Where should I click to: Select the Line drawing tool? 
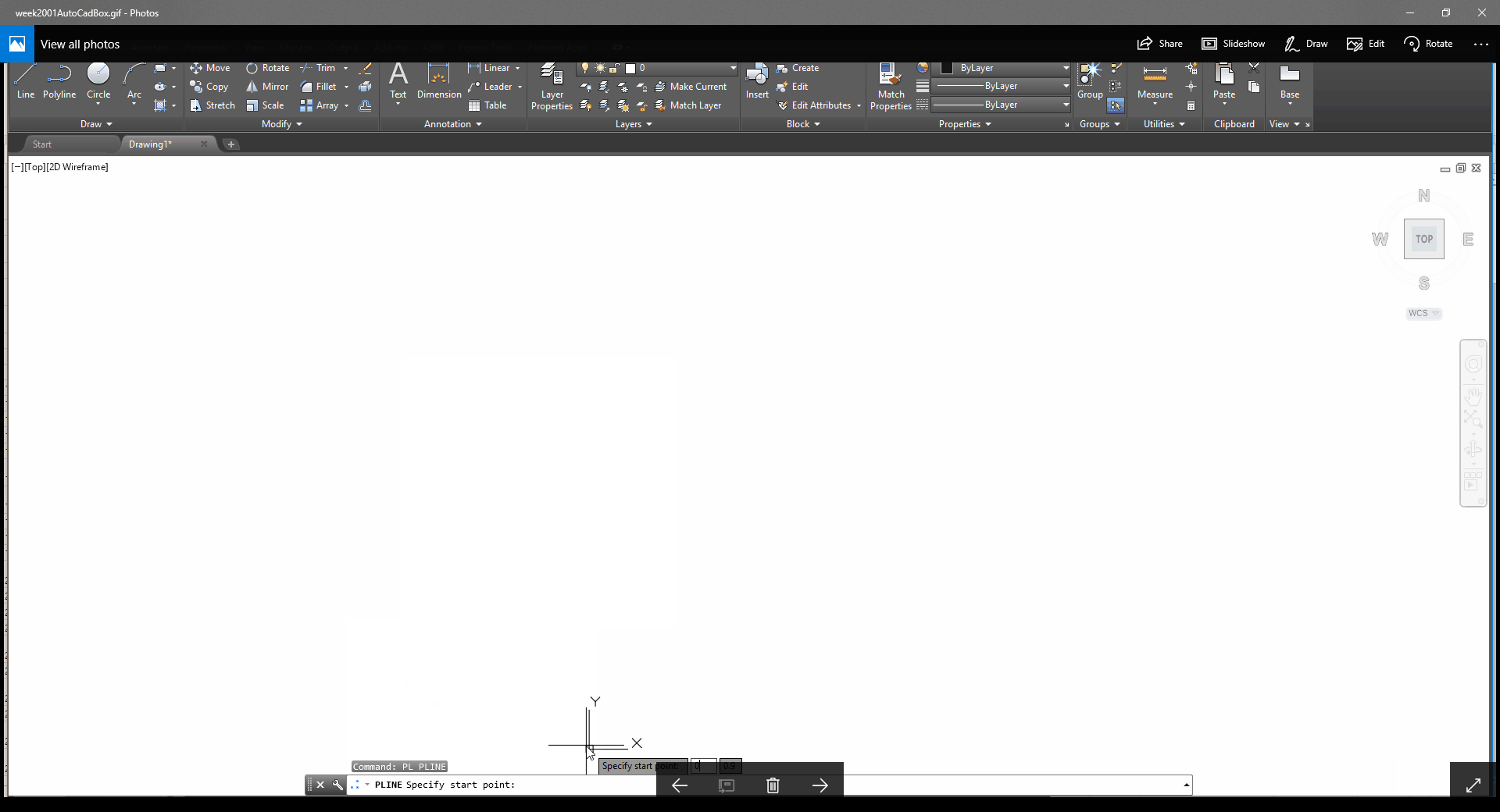25,82
